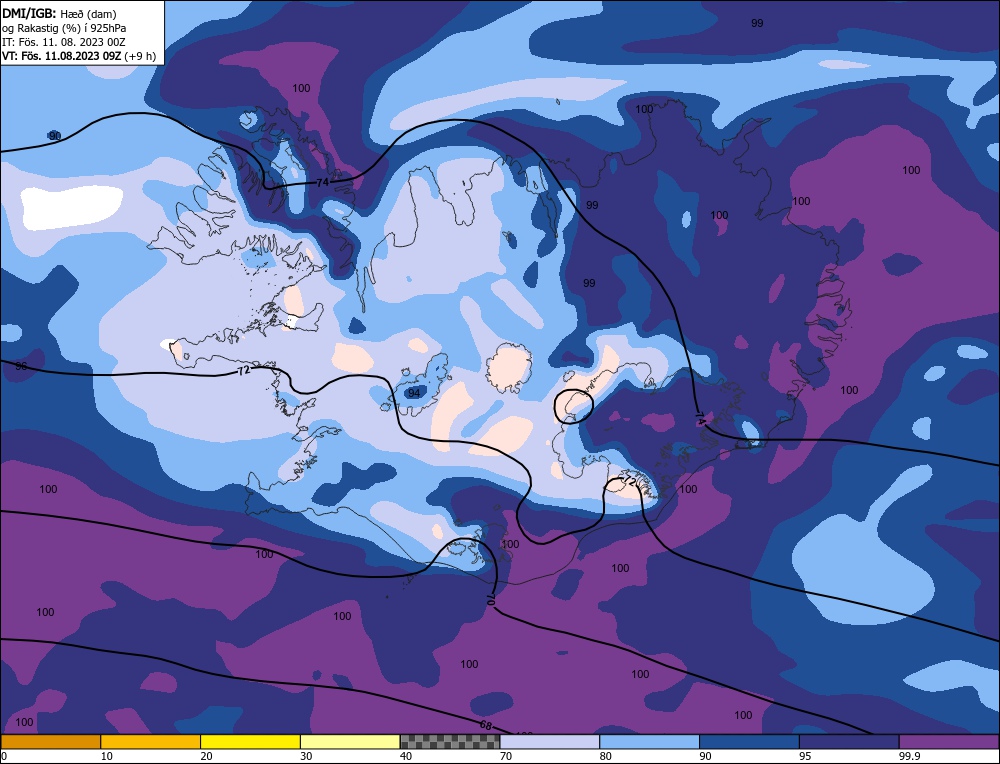1000x764 pixels.
Task: Click the '96' value at the map's left edge
Action: pyautogui.click(x=21, y=366)
